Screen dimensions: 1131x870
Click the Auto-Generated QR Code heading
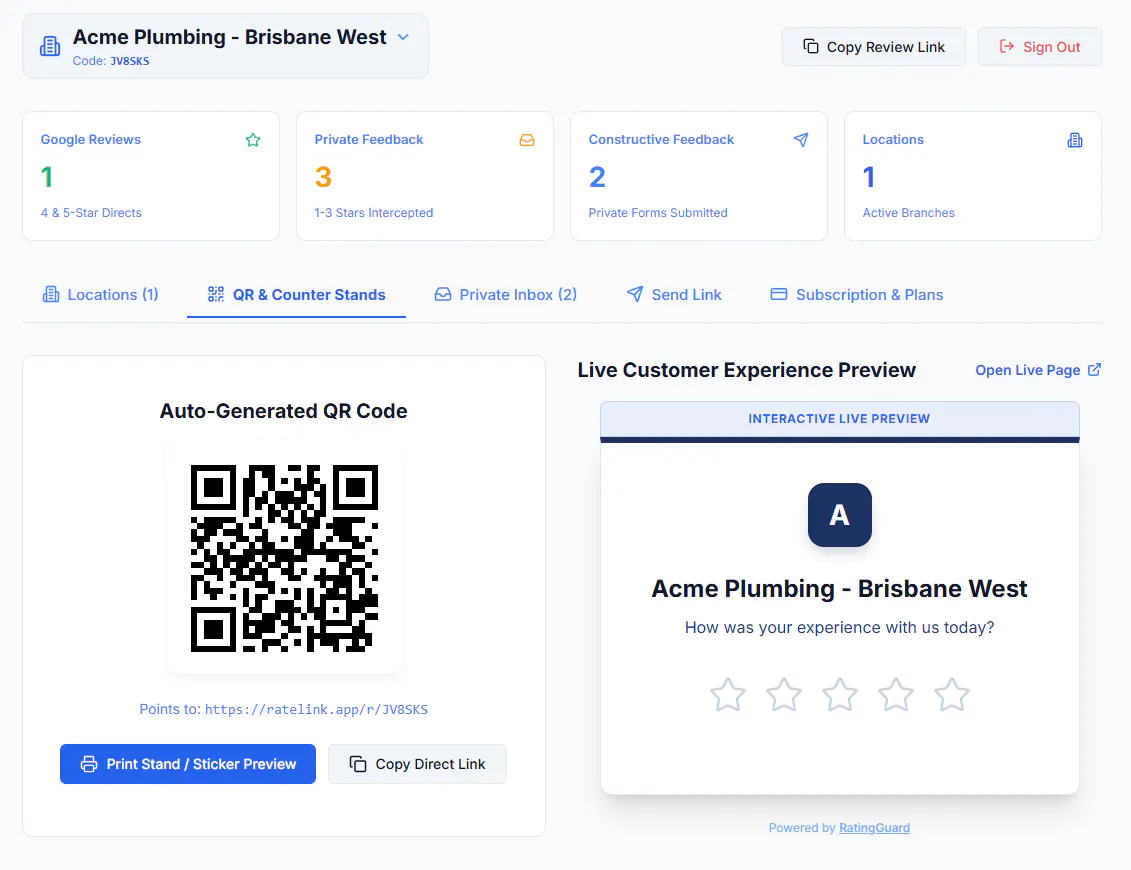pos(283,411)
